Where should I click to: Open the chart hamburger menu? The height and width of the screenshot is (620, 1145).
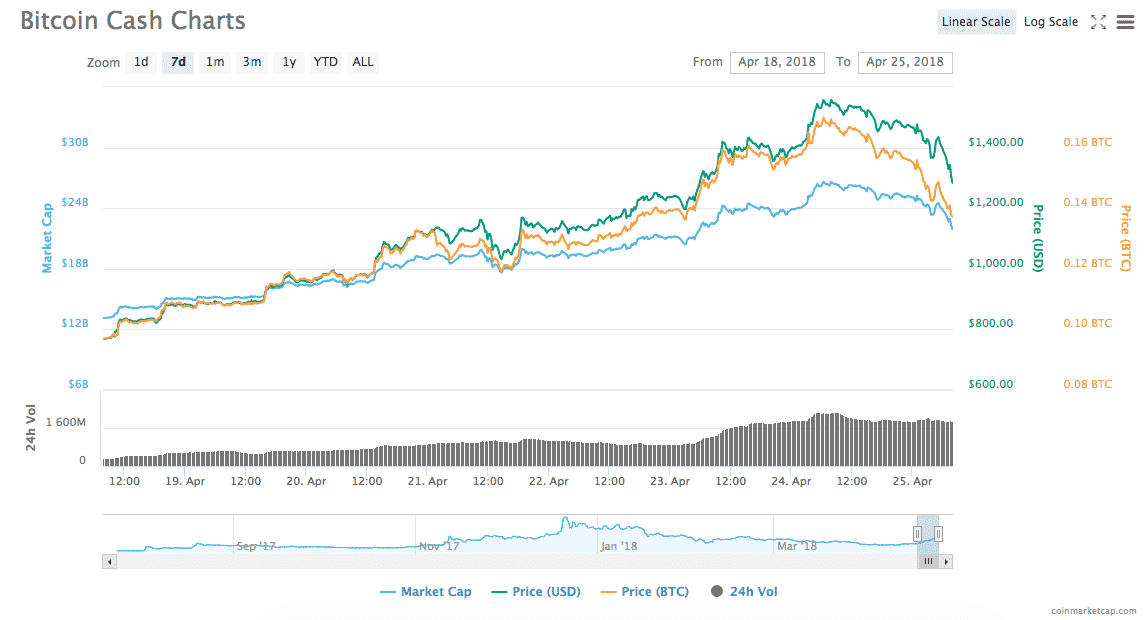(x=1125, y=22)
